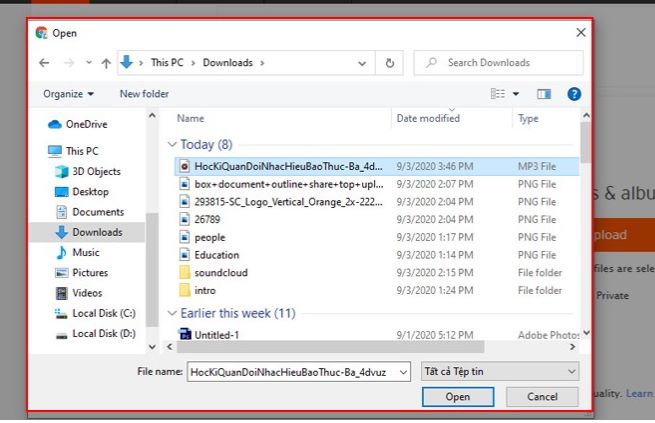Screen dimensions: 655x423
Task: Close the Open dialog with X
Action: pos(581,33)
